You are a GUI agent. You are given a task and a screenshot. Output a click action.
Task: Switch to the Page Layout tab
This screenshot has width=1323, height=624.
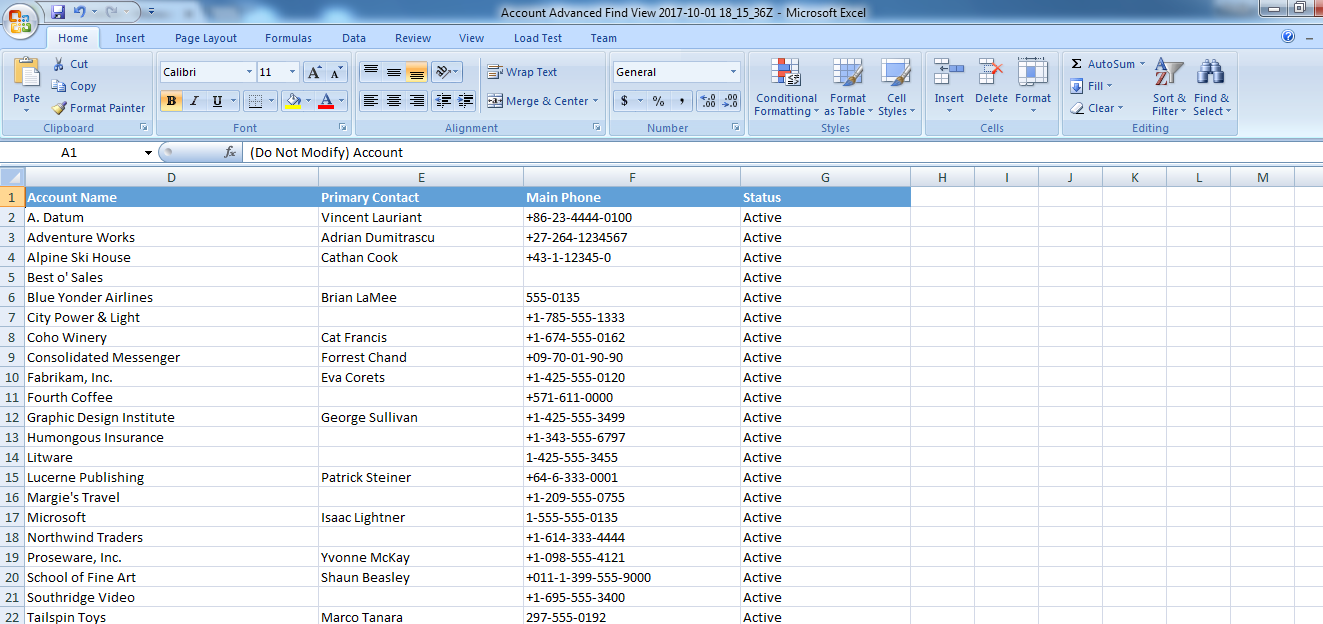(x=206, y=38)
